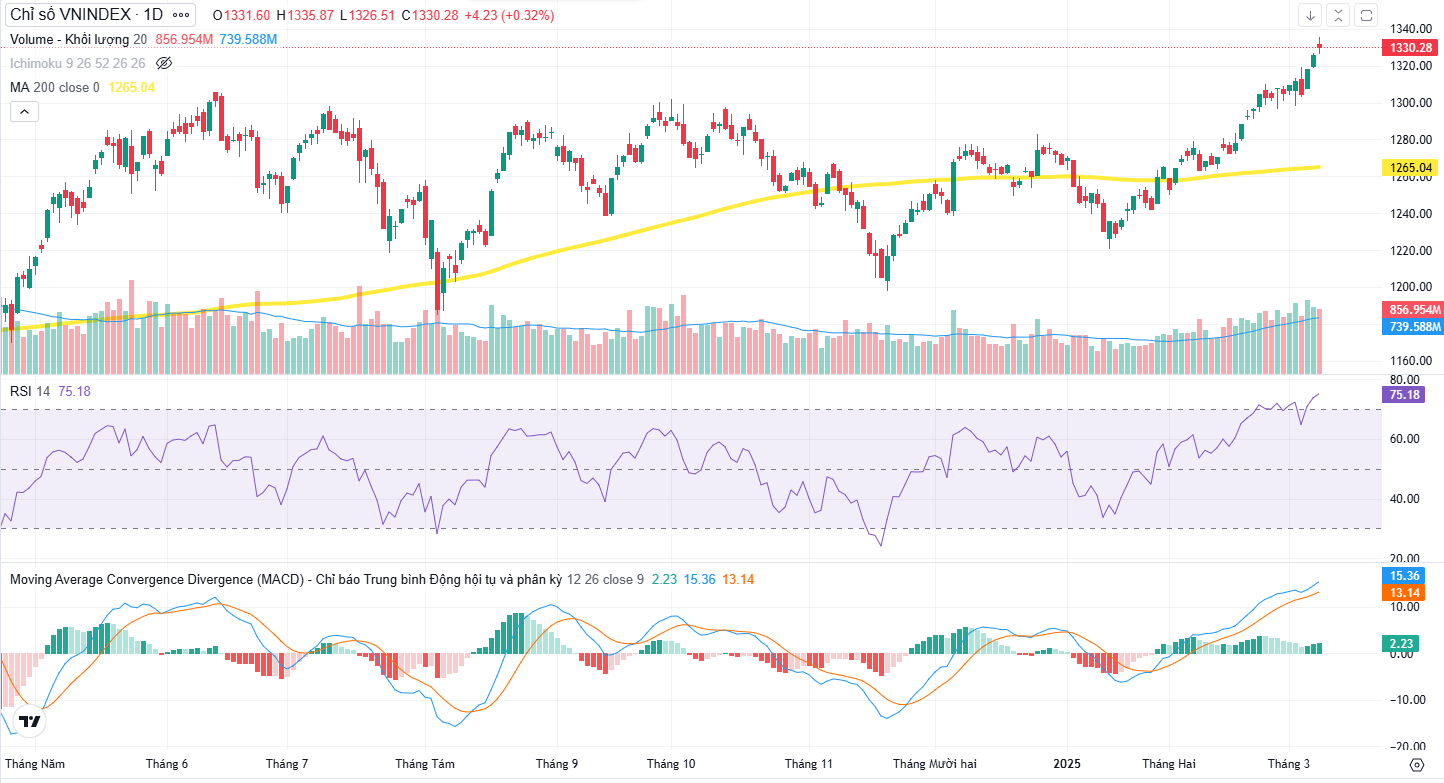Open chart settings gear on the time axis
1444x783 pixels.
1416,764
